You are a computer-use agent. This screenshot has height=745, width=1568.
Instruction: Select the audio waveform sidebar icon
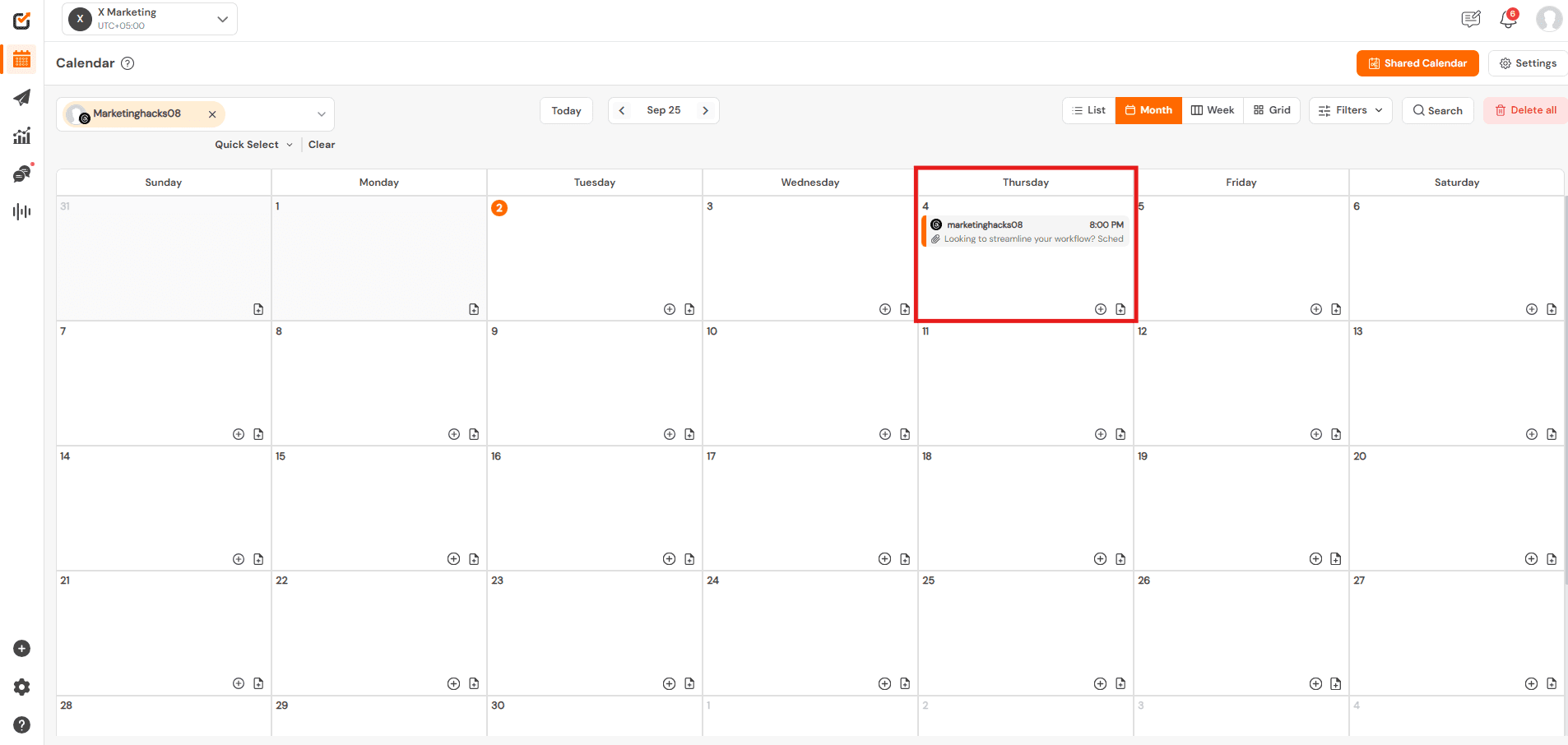(21, 211)
